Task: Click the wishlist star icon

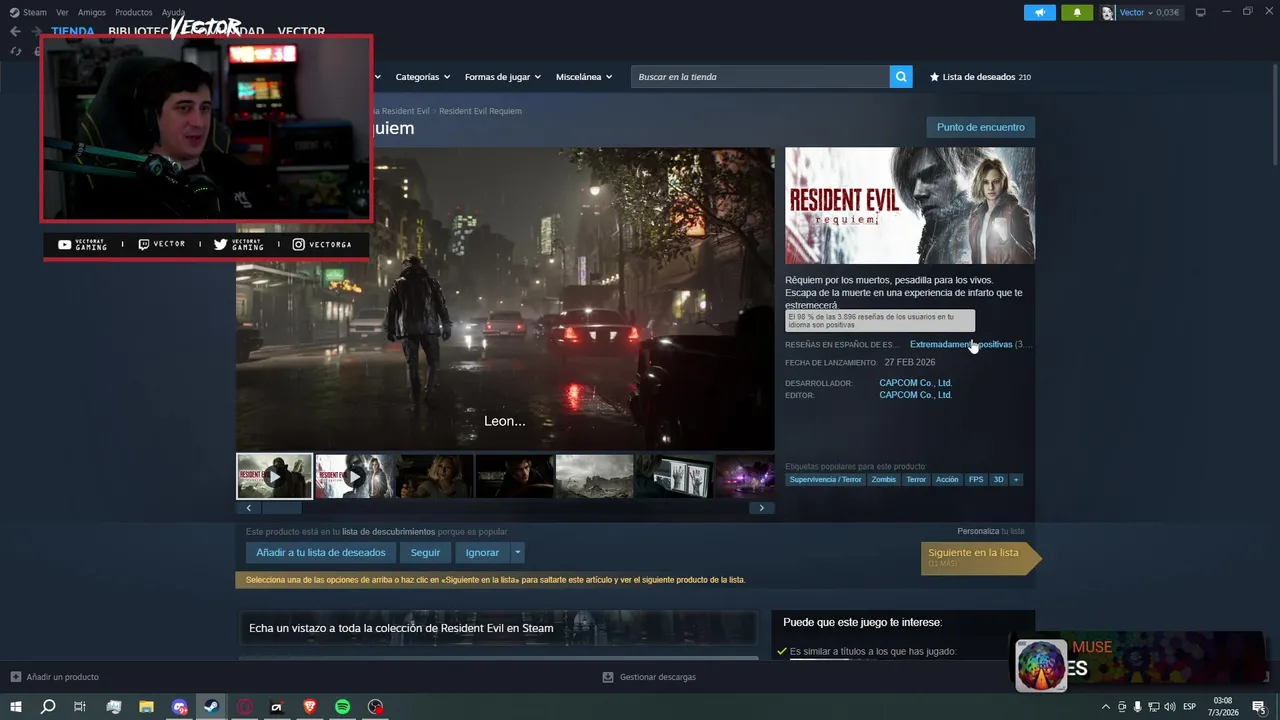Action: coord(935,77)
